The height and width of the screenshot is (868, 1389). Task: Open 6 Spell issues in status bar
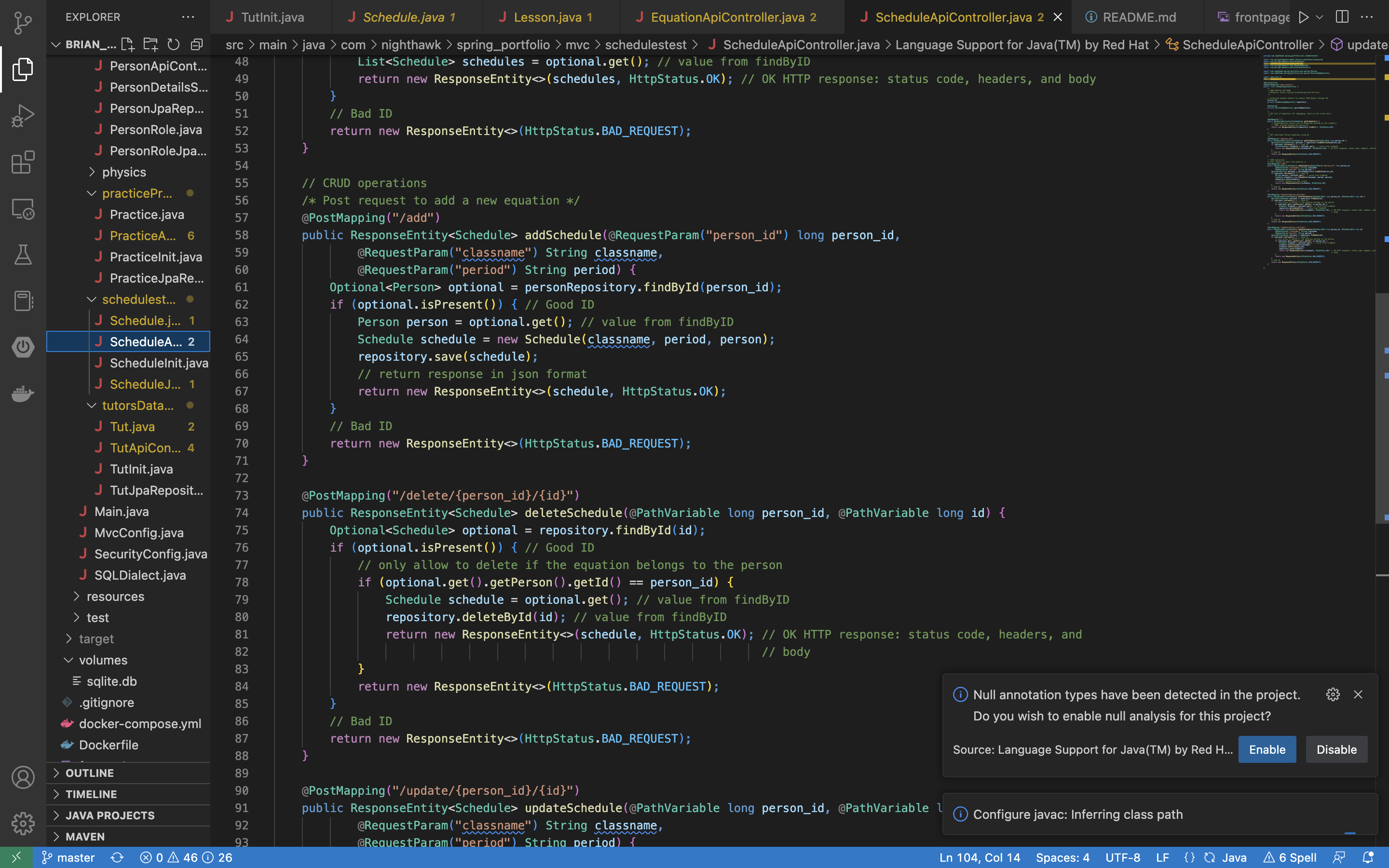[x=1290, y=857]
